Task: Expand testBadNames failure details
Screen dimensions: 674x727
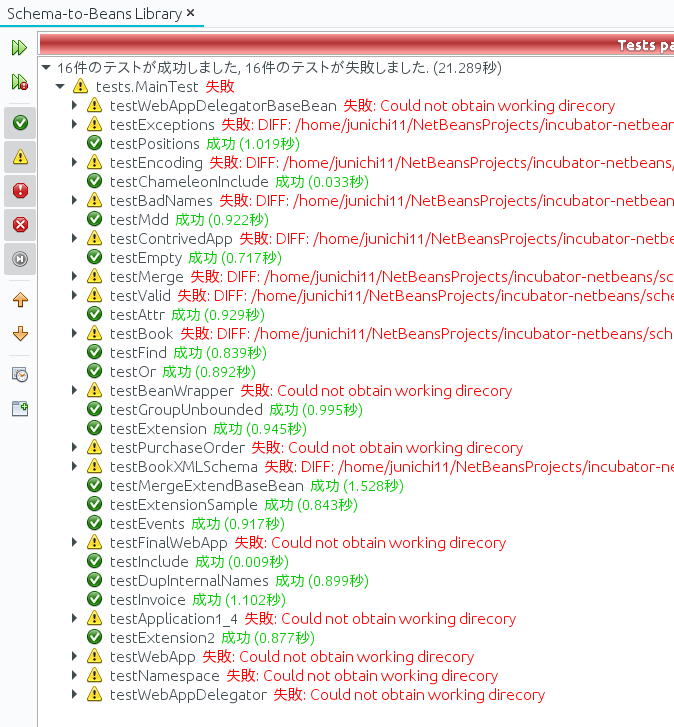Action: pyautogui.click(x=74, y=200)
